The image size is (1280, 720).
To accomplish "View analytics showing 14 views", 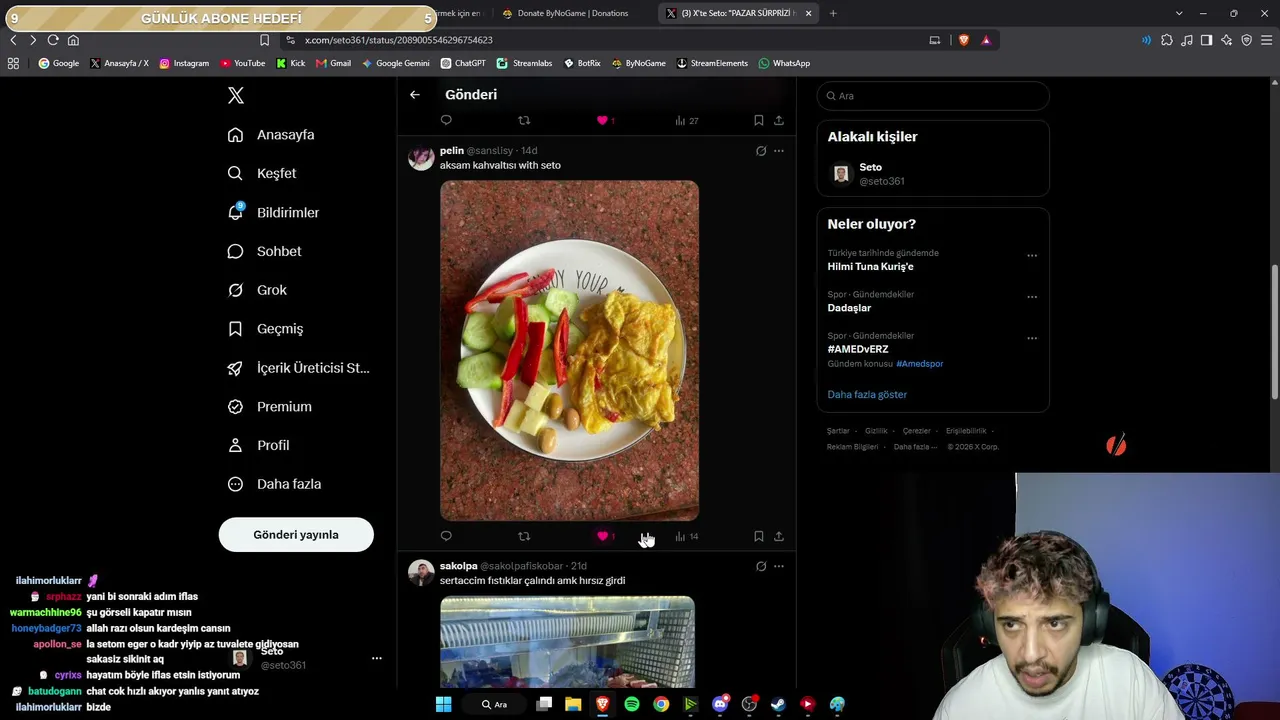I will [x=686, y=536].
